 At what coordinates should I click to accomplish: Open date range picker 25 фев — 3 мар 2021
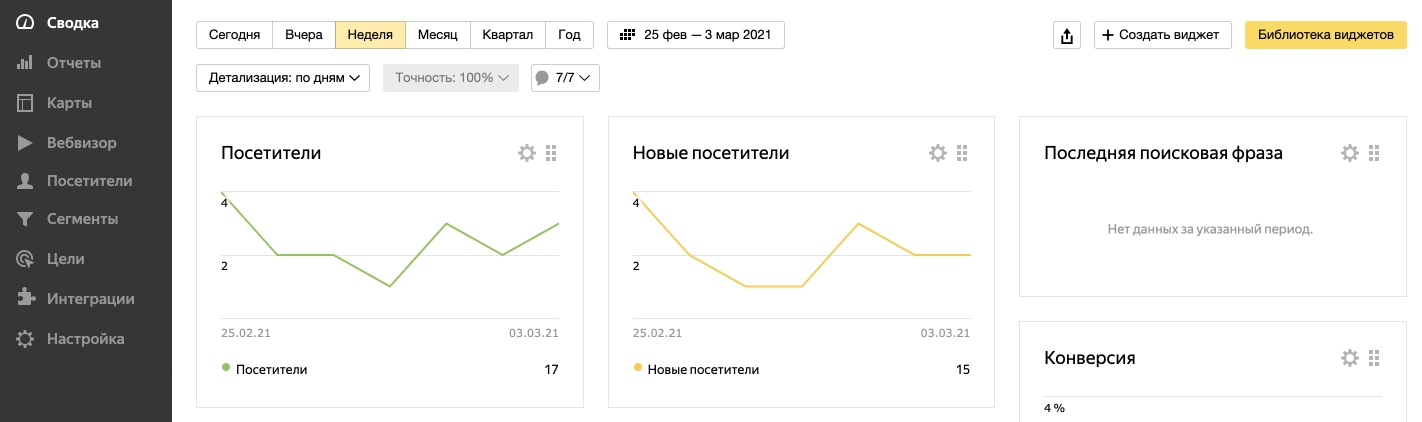click(x=696, y=35)
